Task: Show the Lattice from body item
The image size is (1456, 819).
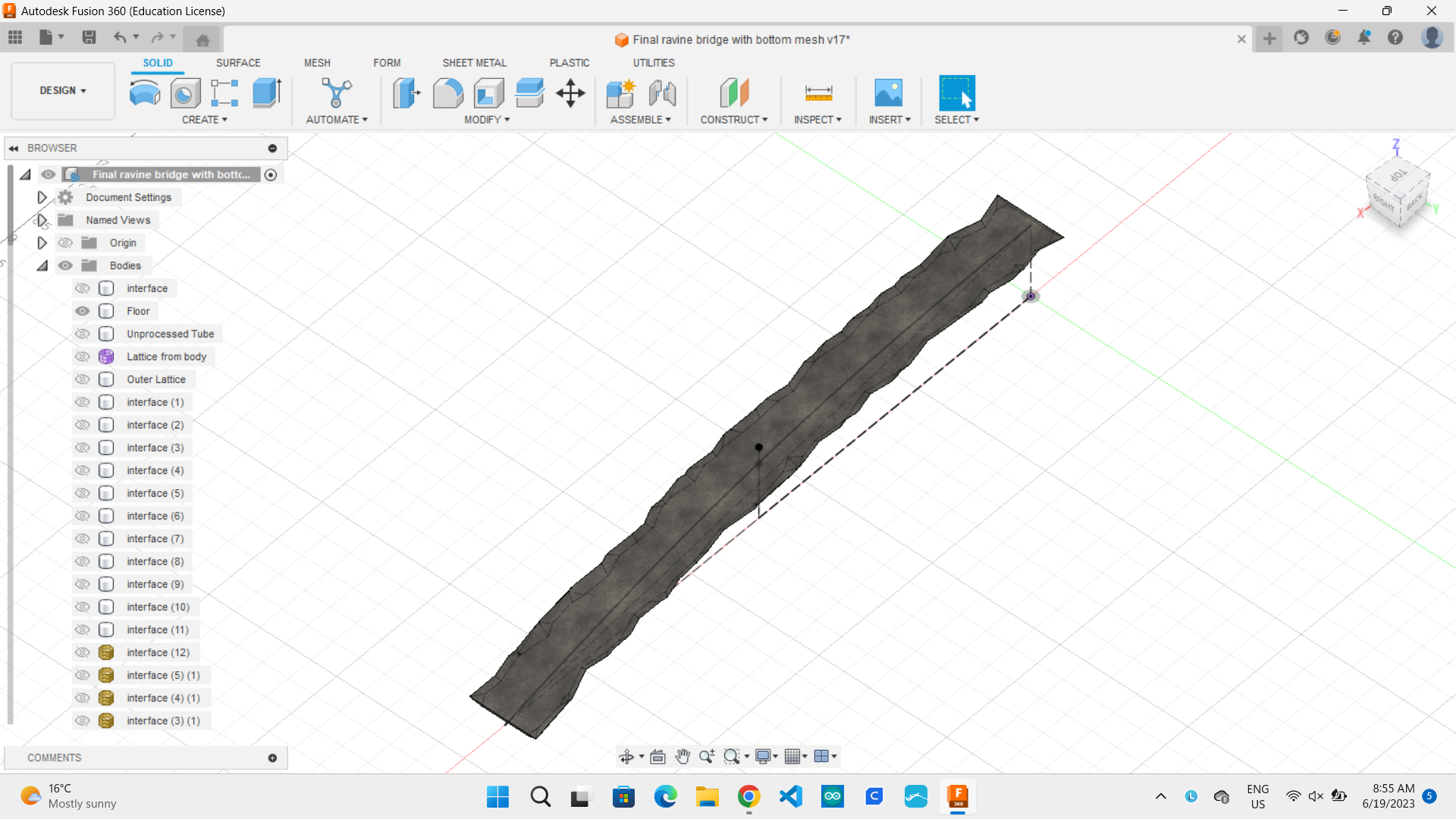Action: pyautogui.click(x=83, y=356)
